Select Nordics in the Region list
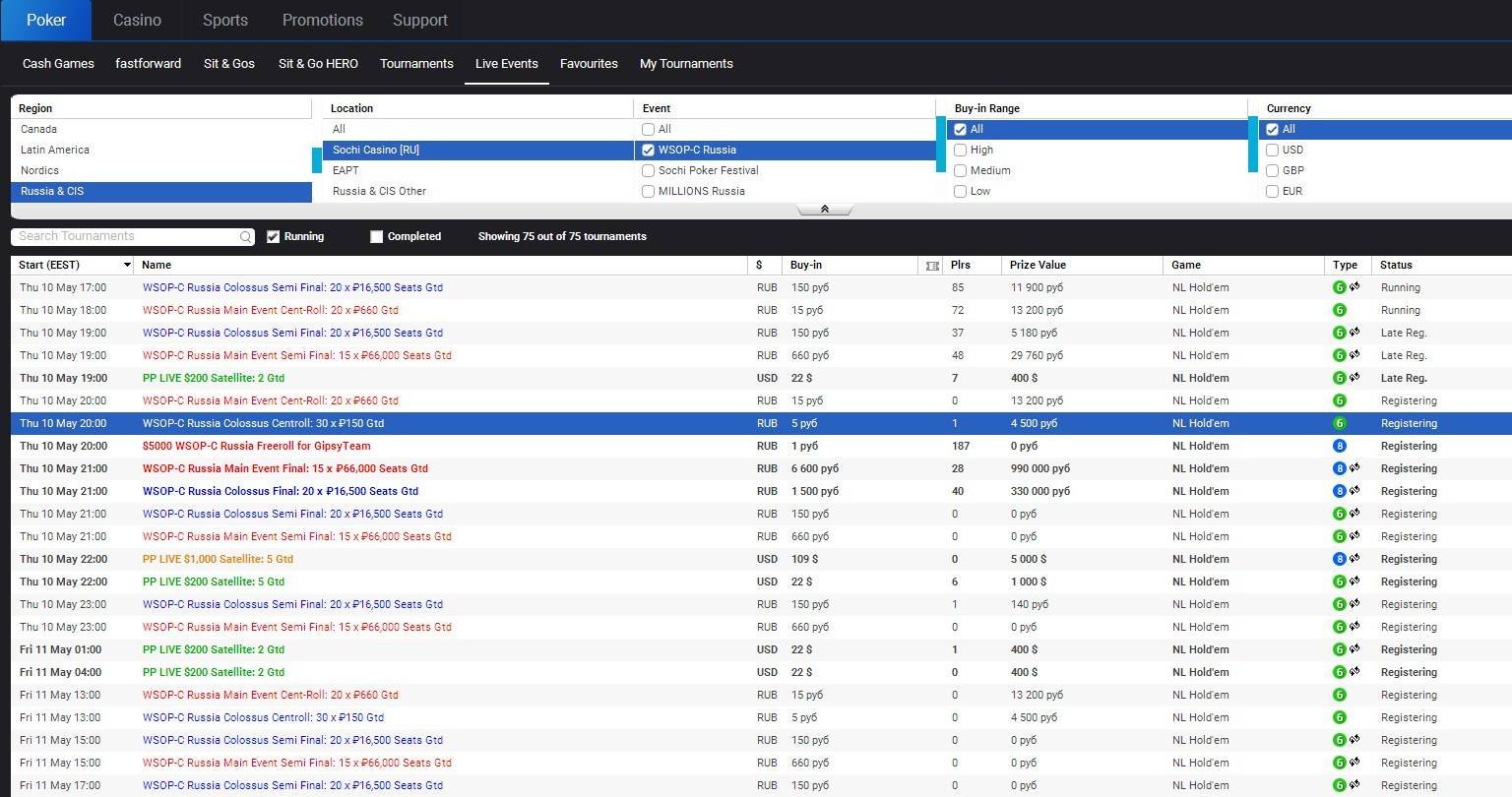Viewport: 1512px width, 797px height. 39,170
